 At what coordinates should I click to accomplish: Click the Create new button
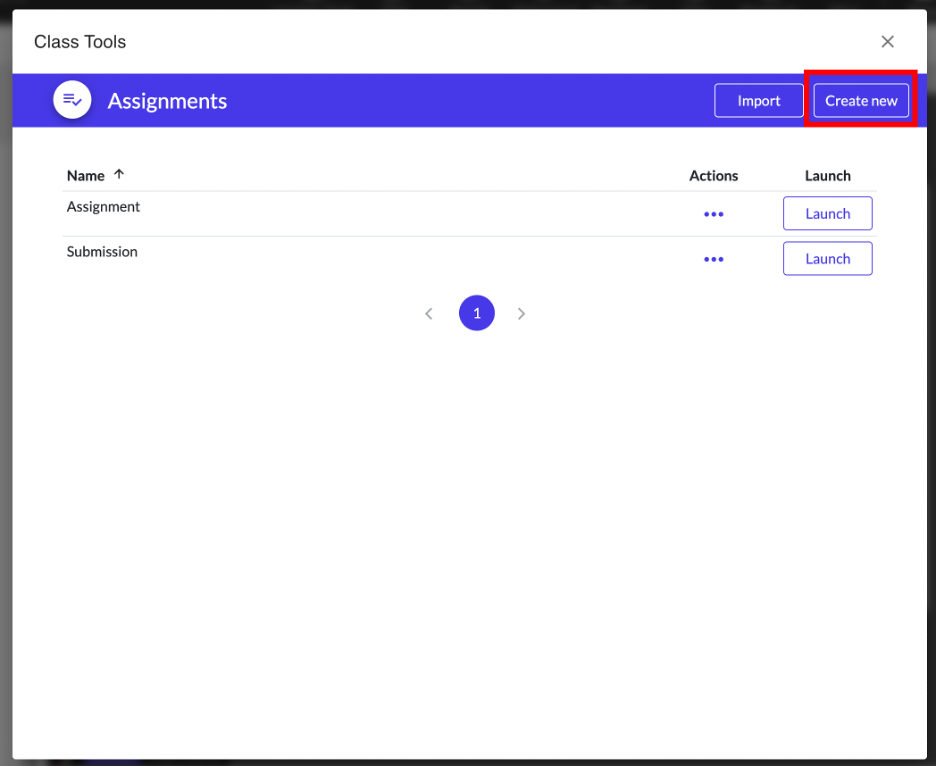point(861,101)
